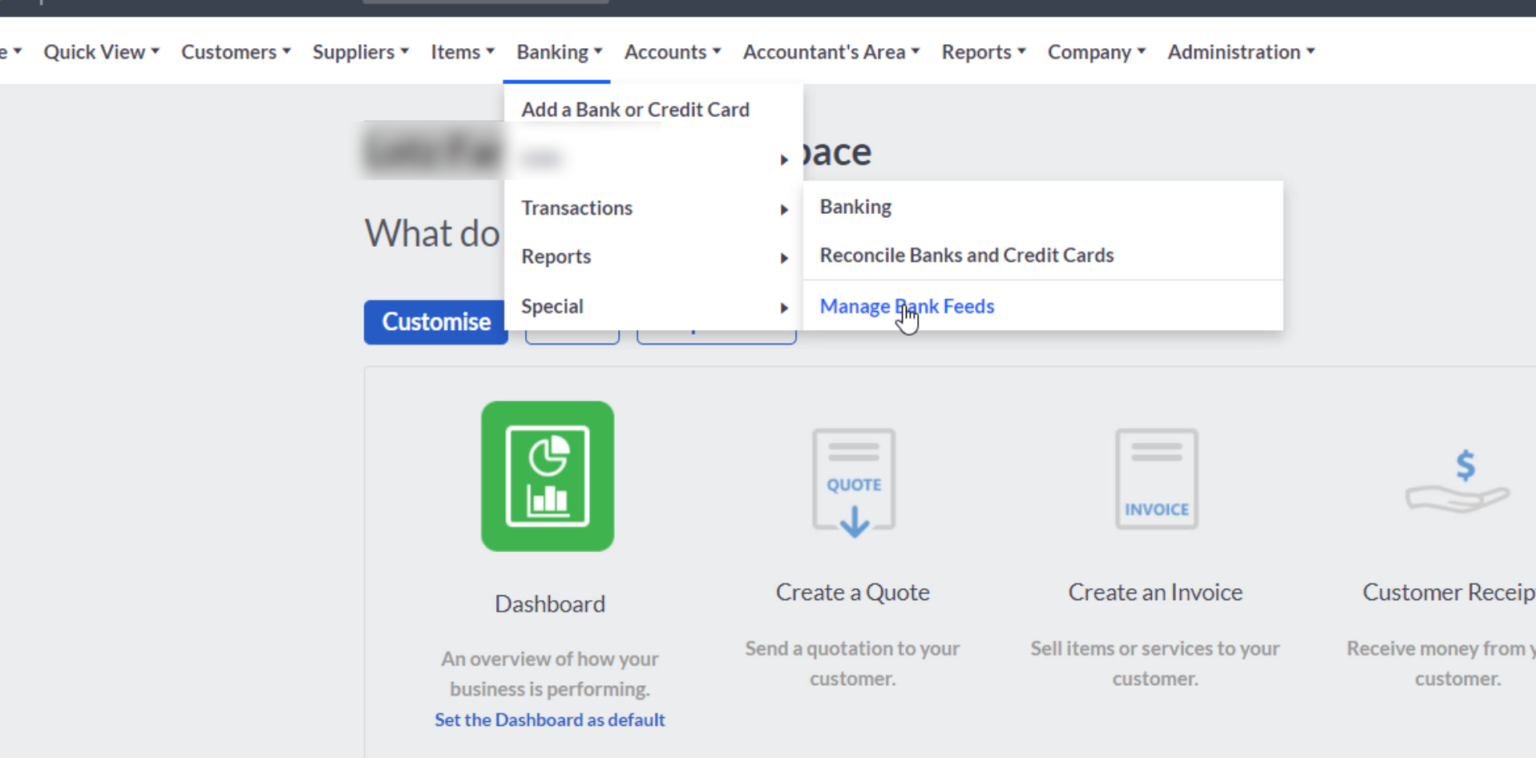Click the Create an Invoice document icon
The width and height of the screenshot is (1536, 758).
coord(1155,479)
